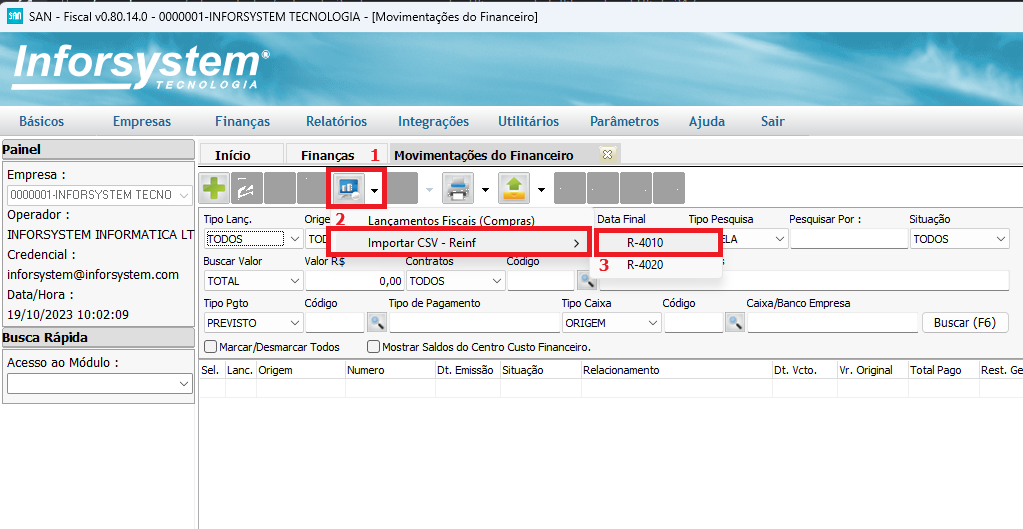Toggle Marcar/Desmarcar Todos checkbox
The width and height of the screenshot is (1023, 529).
point(211,347)
